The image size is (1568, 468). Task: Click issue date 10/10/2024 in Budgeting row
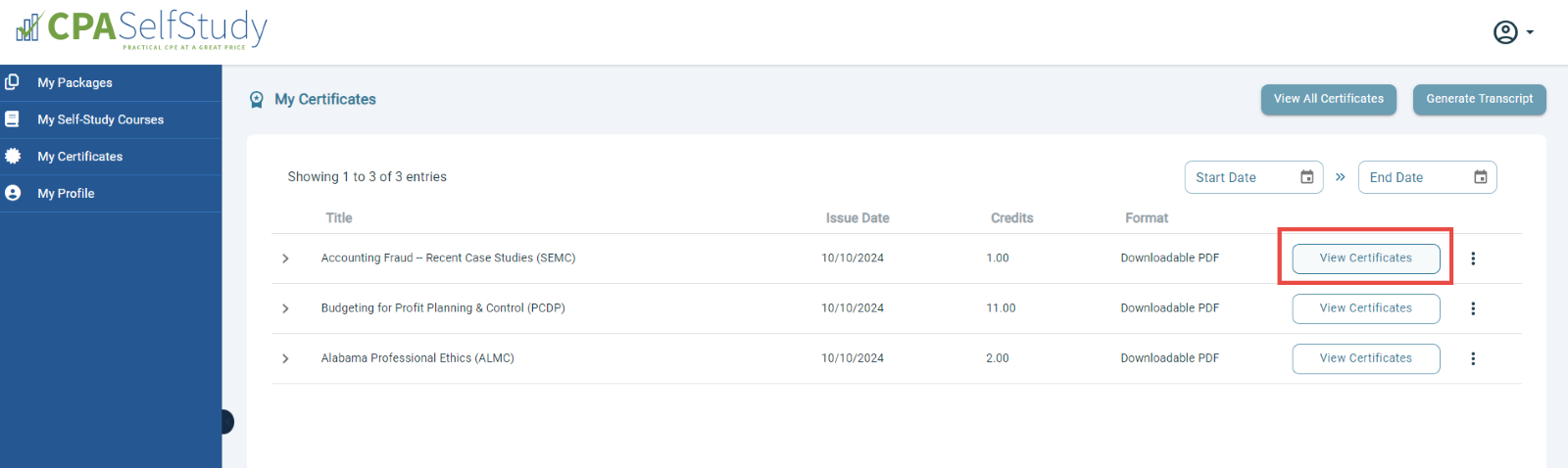(853, 308)
